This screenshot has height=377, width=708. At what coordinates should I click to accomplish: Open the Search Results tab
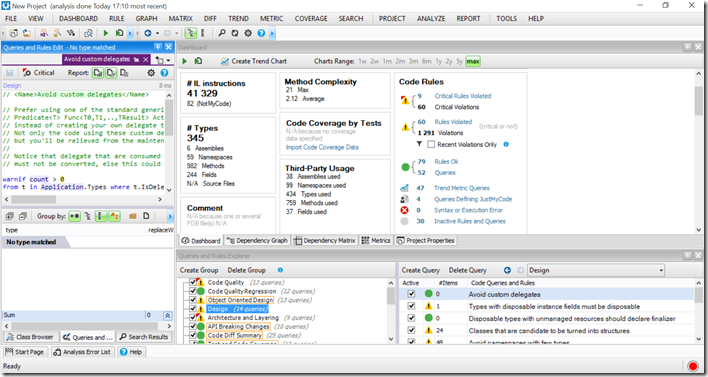[144, 337]
